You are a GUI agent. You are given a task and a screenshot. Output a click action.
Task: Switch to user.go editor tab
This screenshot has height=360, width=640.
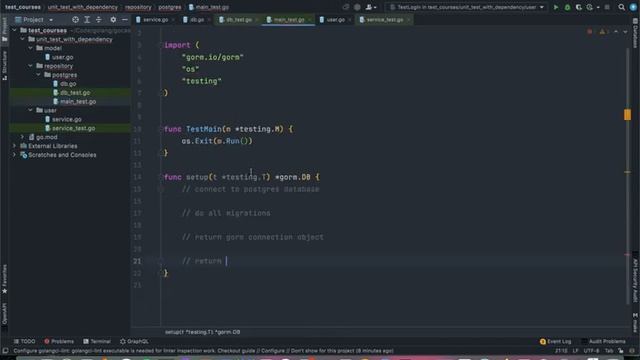tap(335, 20)
